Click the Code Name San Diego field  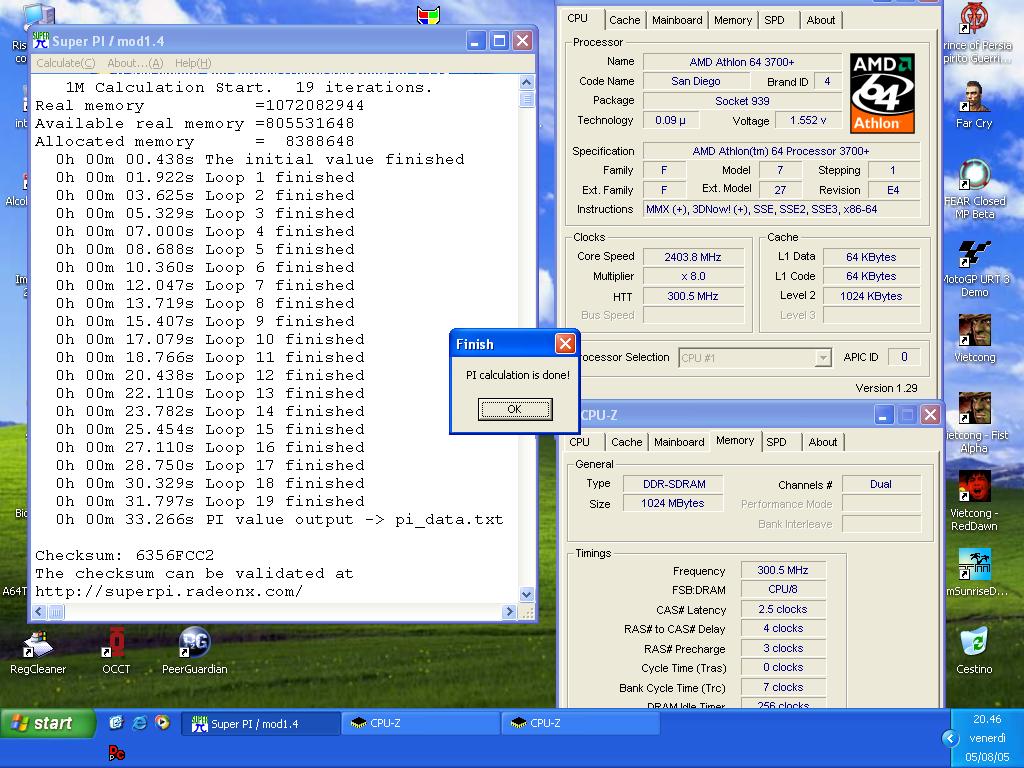click(x=696, y=81)
